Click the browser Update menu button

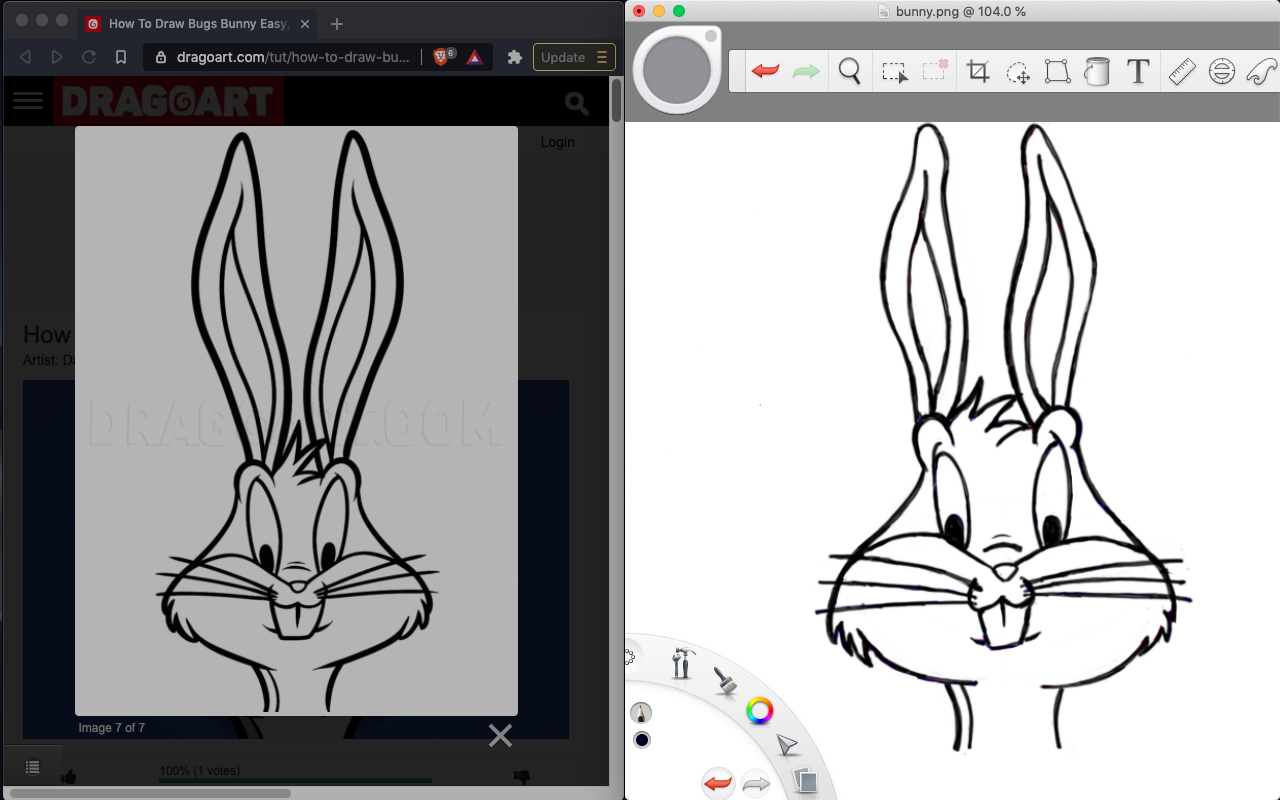coord(574,57)
